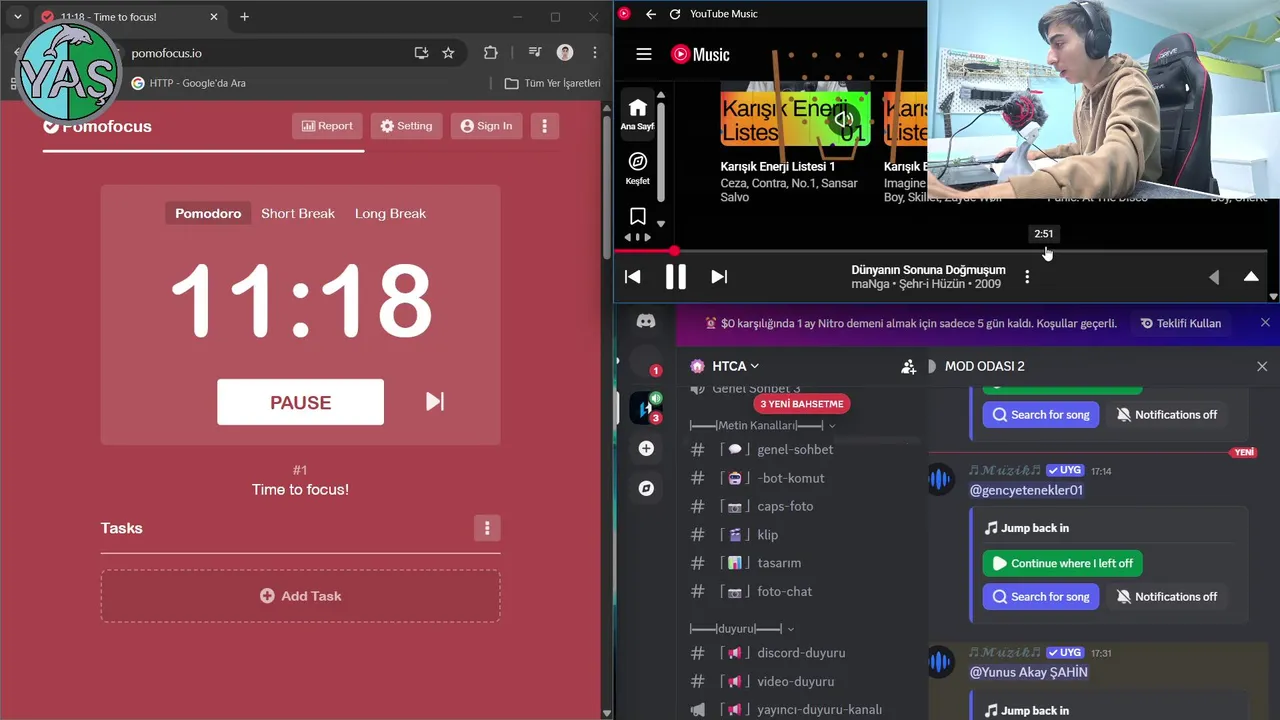Click @gencyetenekler01 mention

1027,490
